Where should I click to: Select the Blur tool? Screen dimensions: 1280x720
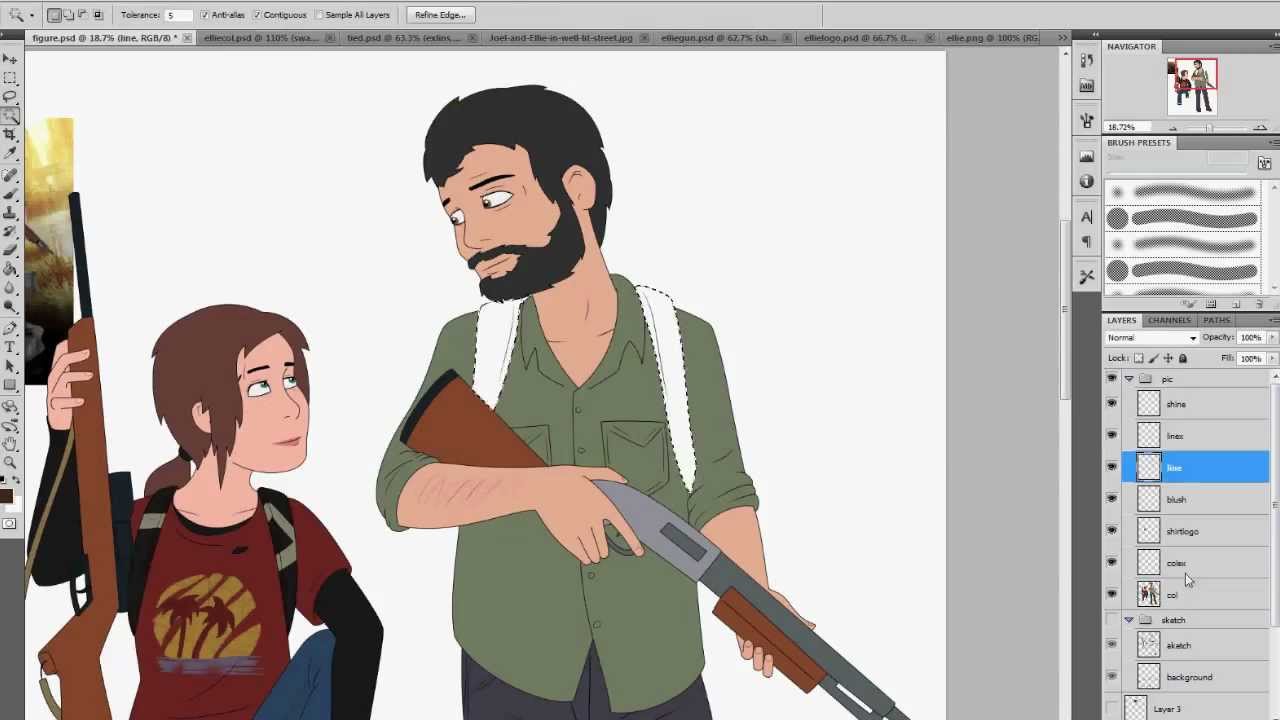[x=10, y=288]
